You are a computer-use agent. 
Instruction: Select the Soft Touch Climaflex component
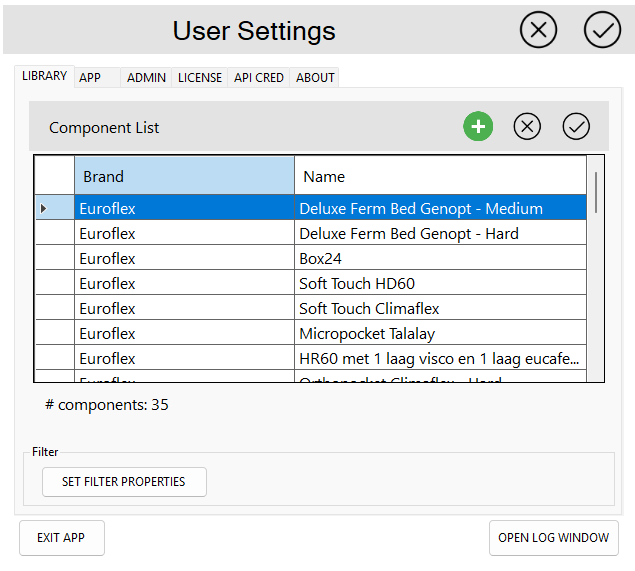pyautogui.click(x=440, y=308)
